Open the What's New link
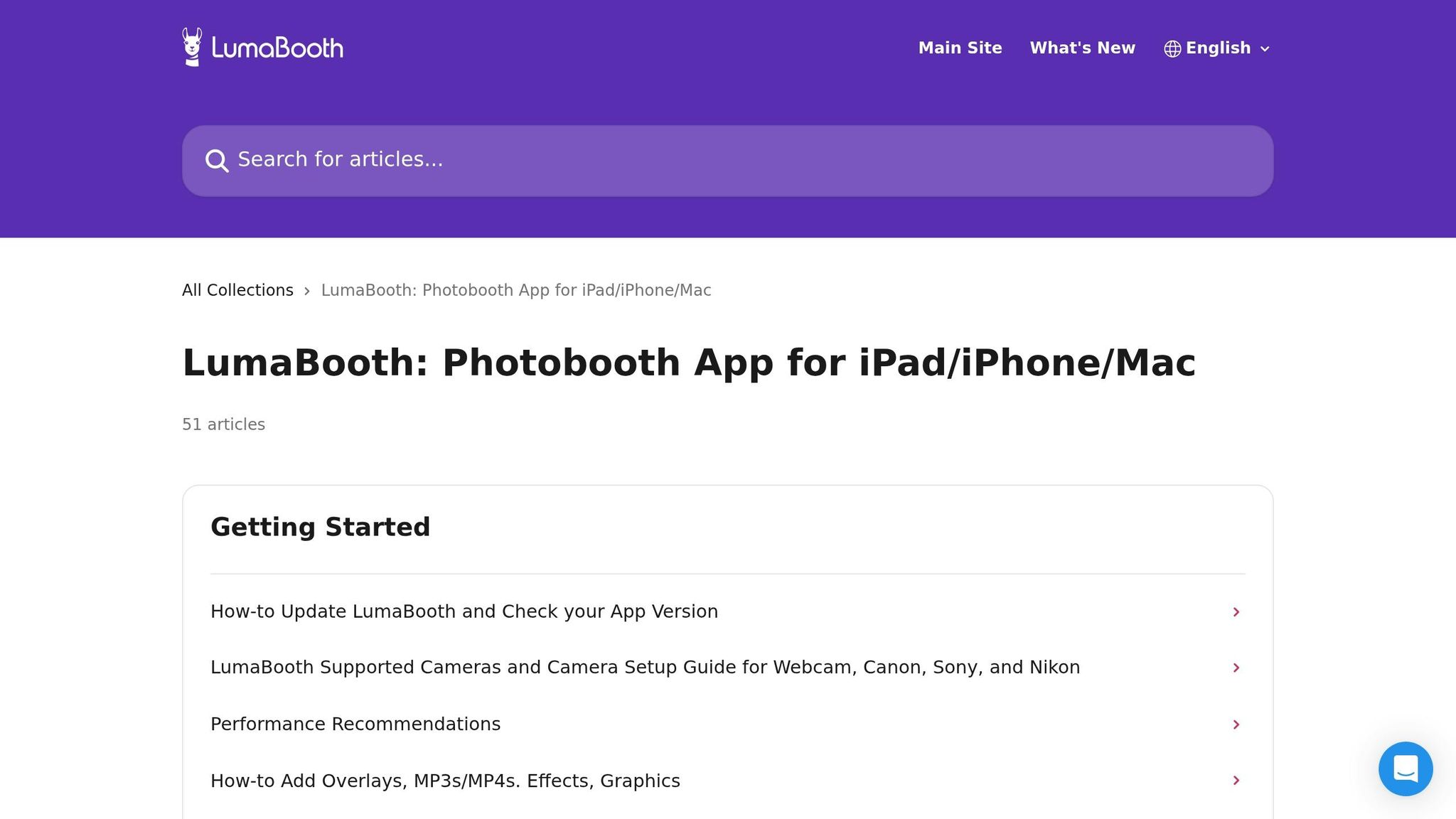Image resolution: width=1456 pixels, height=819 pixels. [1082, 48]
